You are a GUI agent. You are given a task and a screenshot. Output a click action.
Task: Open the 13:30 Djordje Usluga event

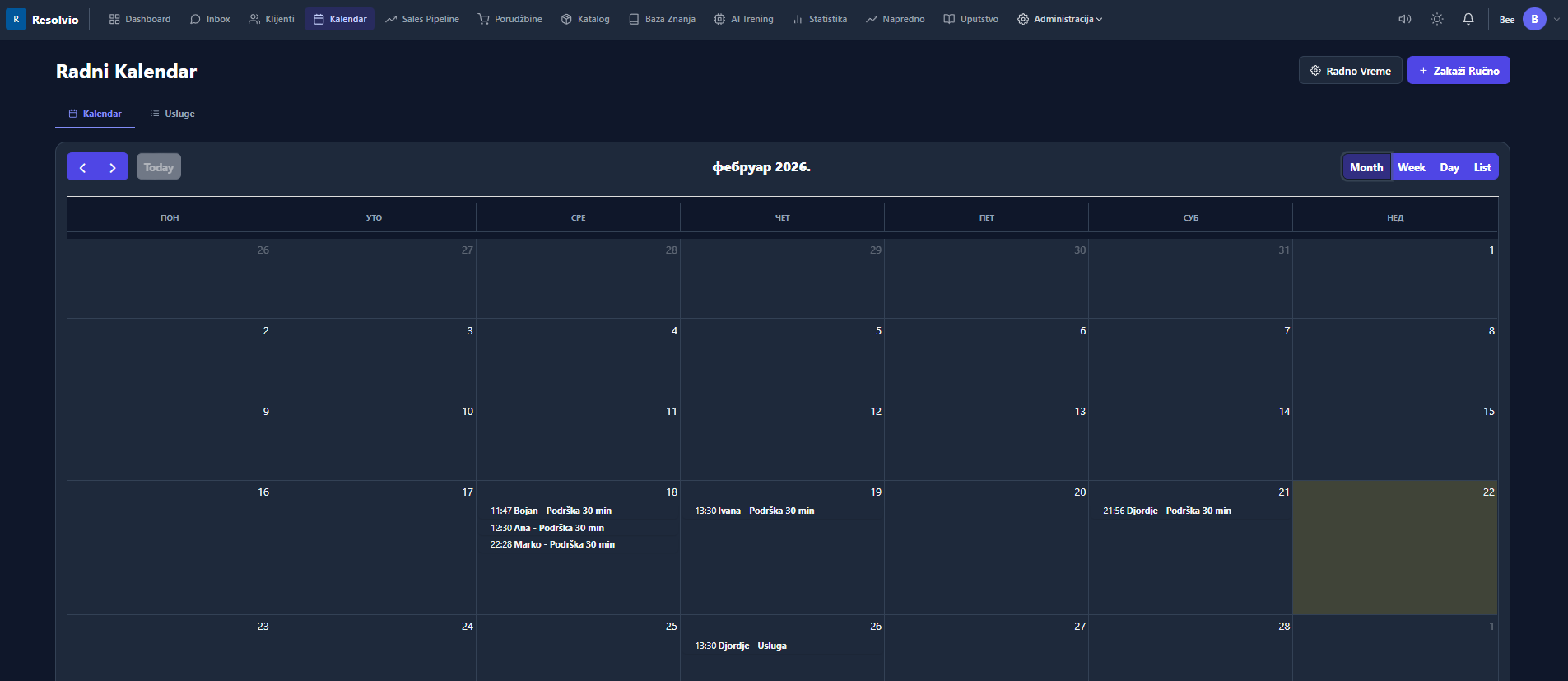(741, 646)
